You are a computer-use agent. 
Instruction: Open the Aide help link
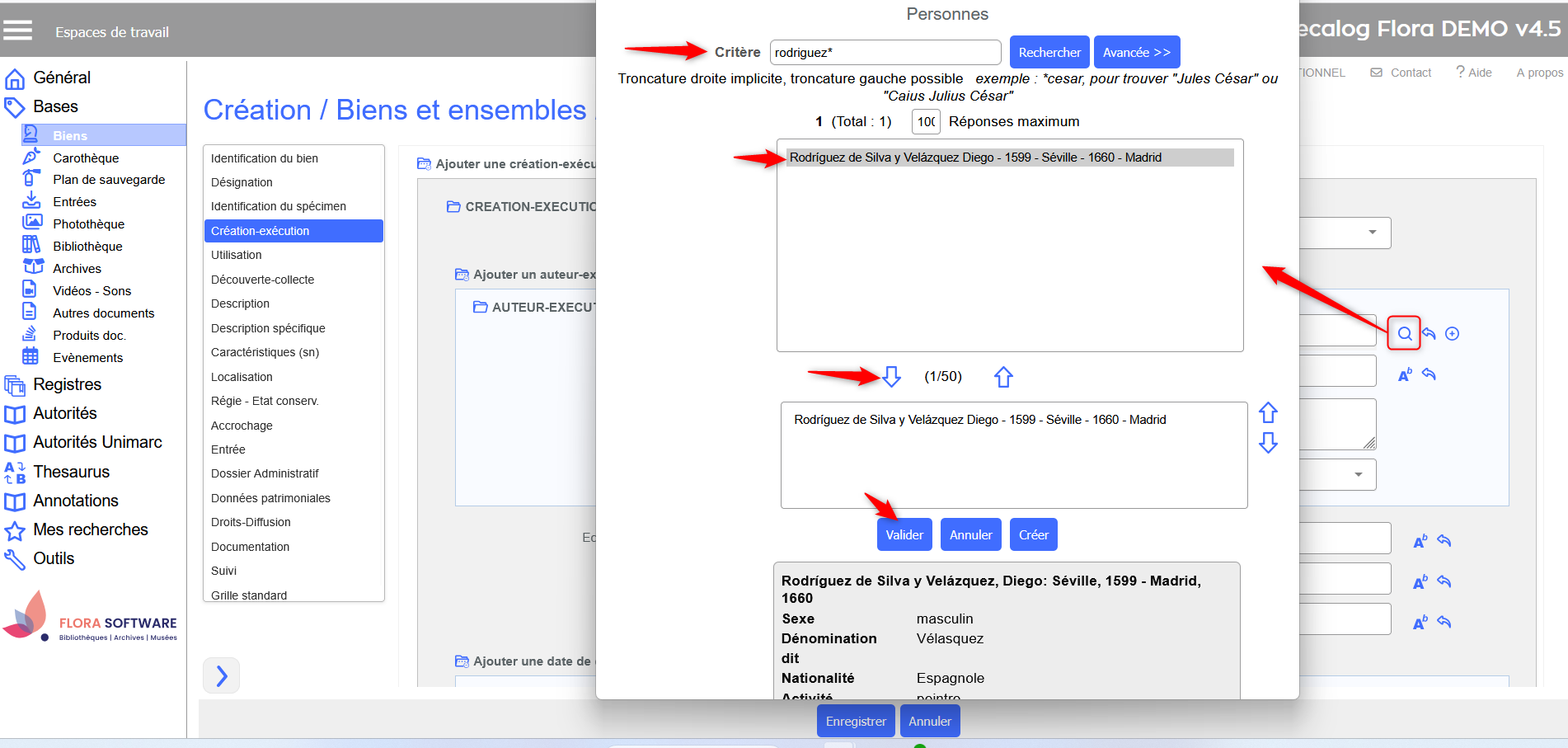click(x=1474, y=73)
